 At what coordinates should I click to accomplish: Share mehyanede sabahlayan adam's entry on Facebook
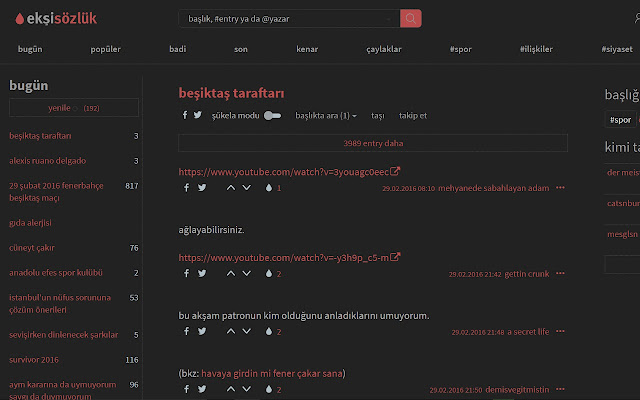tap(186, 188)
